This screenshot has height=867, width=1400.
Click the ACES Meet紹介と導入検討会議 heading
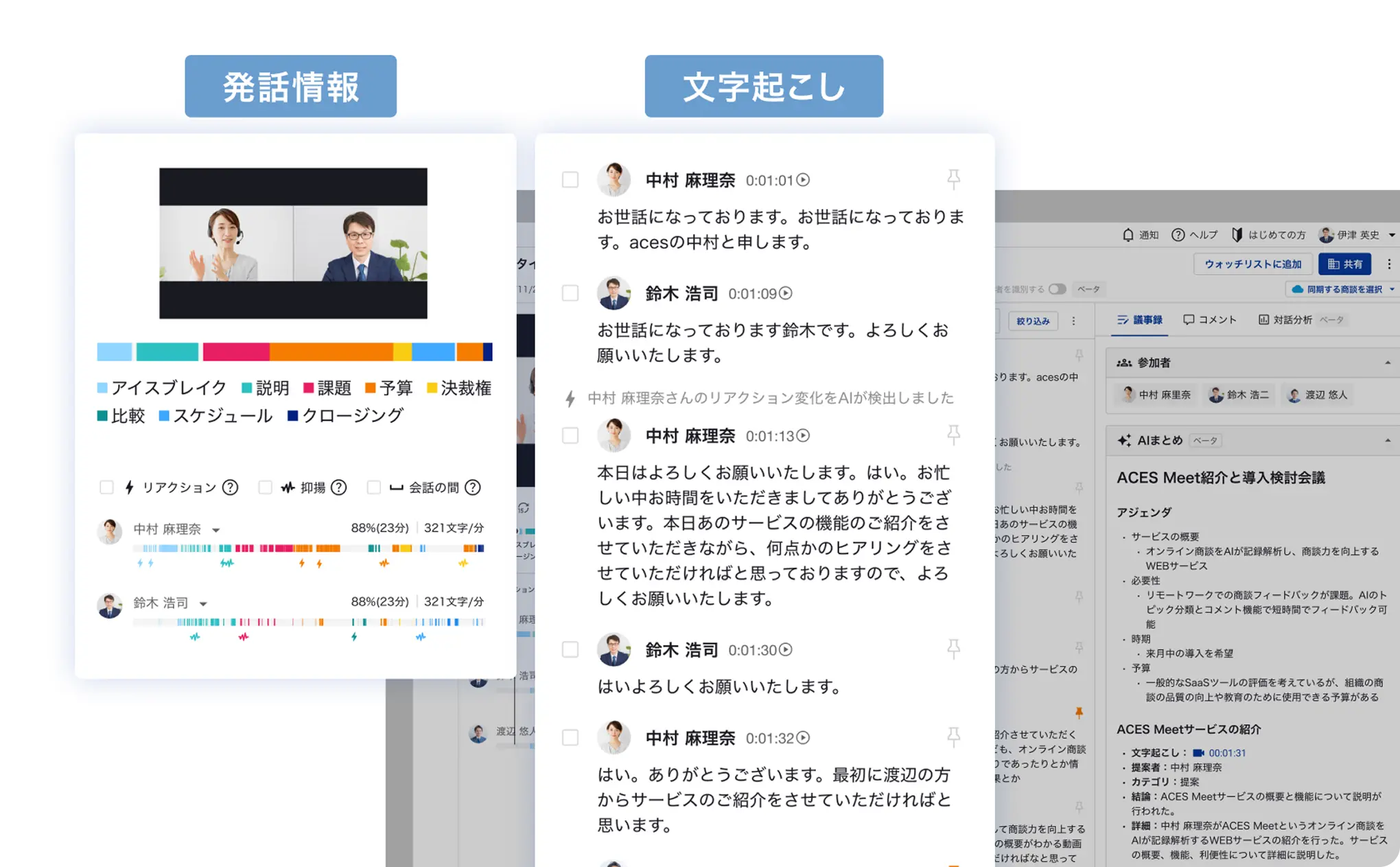[1220, 478]
